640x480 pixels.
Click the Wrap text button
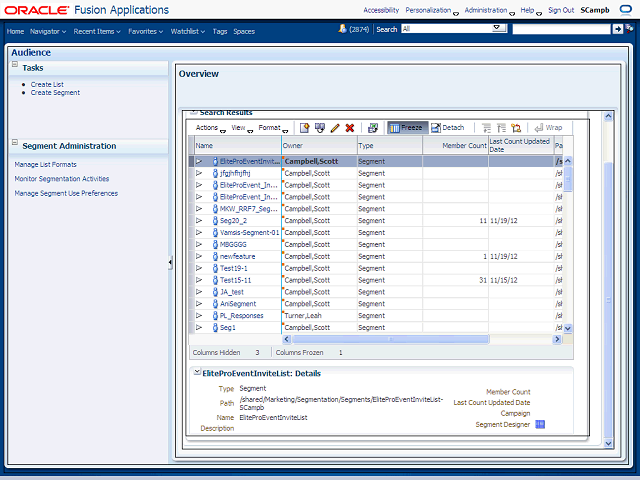(548, 128)
